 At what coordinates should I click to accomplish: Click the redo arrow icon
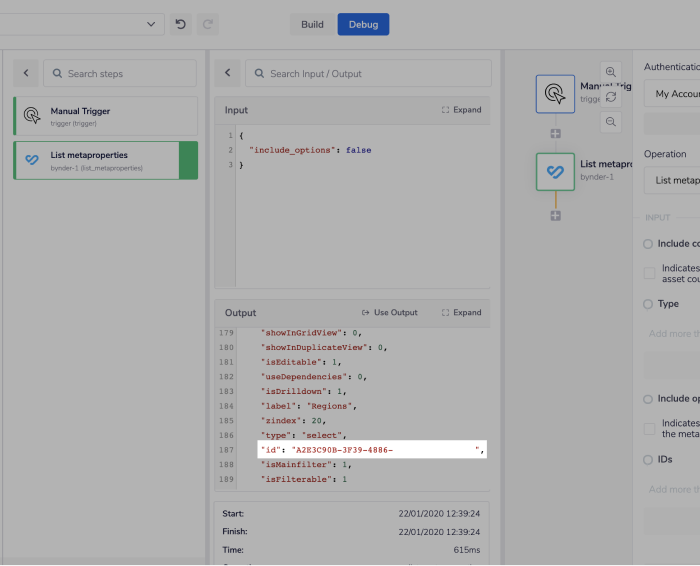[208, 24]
